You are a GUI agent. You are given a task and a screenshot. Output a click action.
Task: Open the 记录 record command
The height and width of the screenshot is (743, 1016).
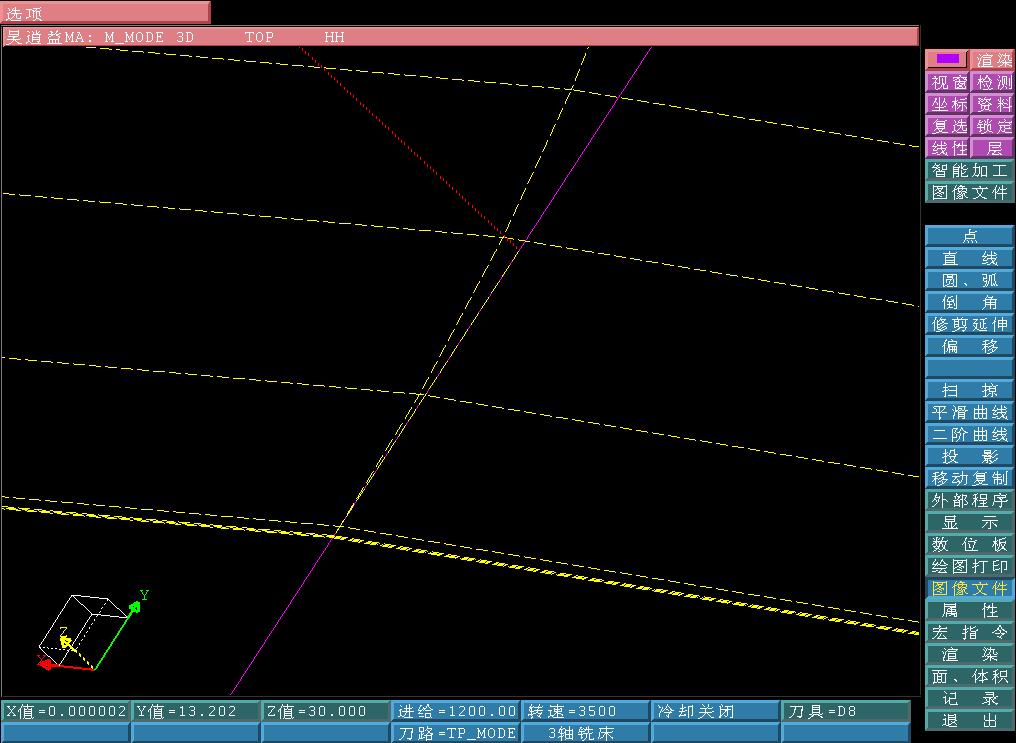click(x=970, y=698)
